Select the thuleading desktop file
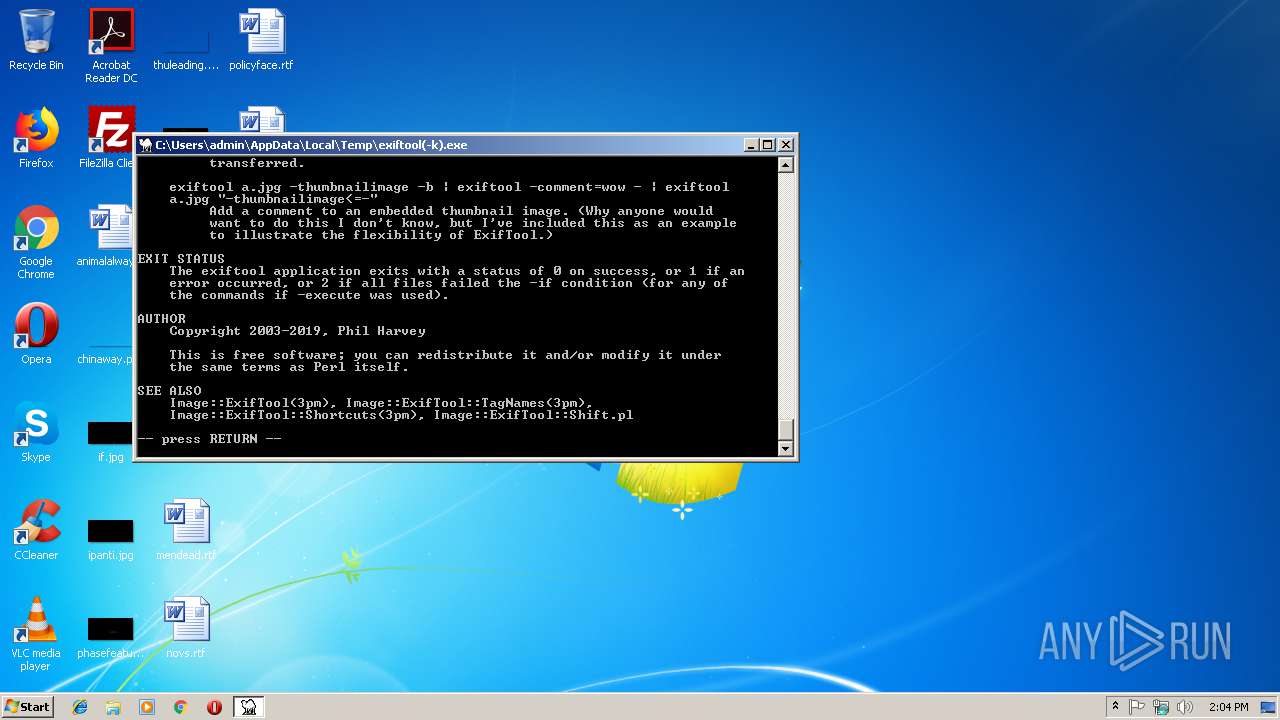The height and width of the screenshot is (720, 1280). 186,46
